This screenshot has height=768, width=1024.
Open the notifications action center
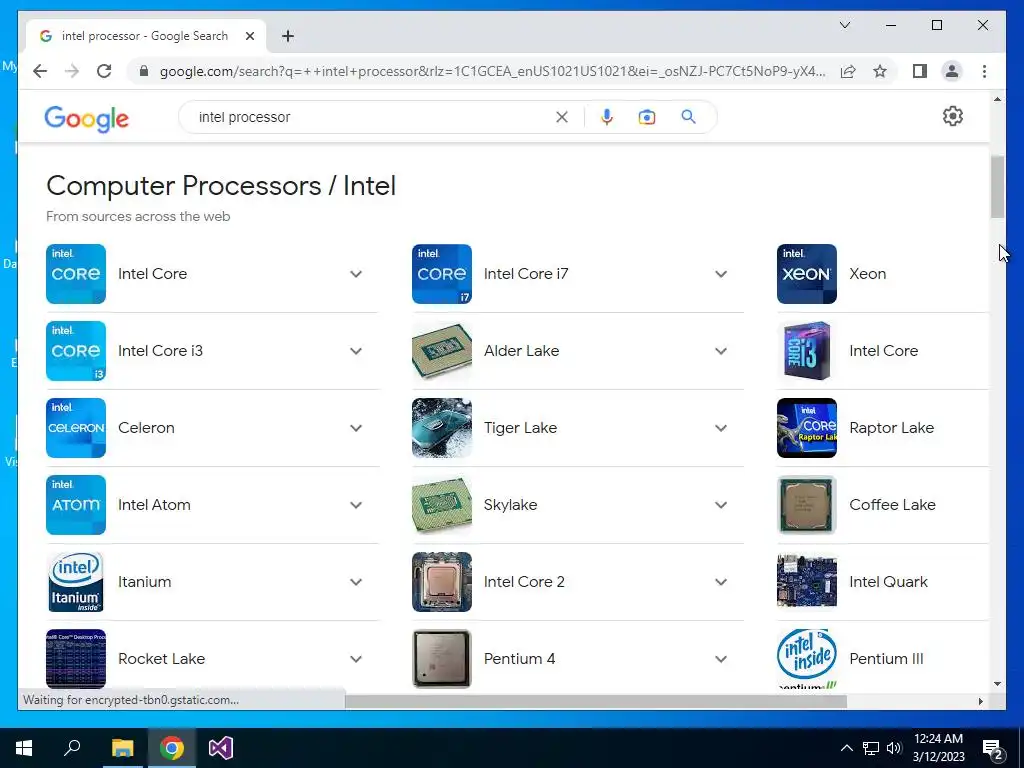pyautogui.click(x=993, y=748)
